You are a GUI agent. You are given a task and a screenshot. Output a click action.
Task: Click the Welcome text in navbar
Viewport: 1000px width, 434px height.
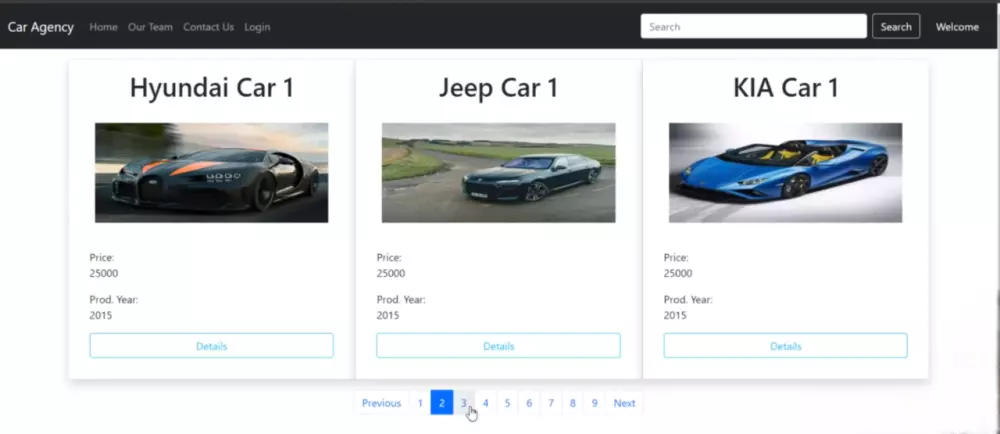coord(957,27)
